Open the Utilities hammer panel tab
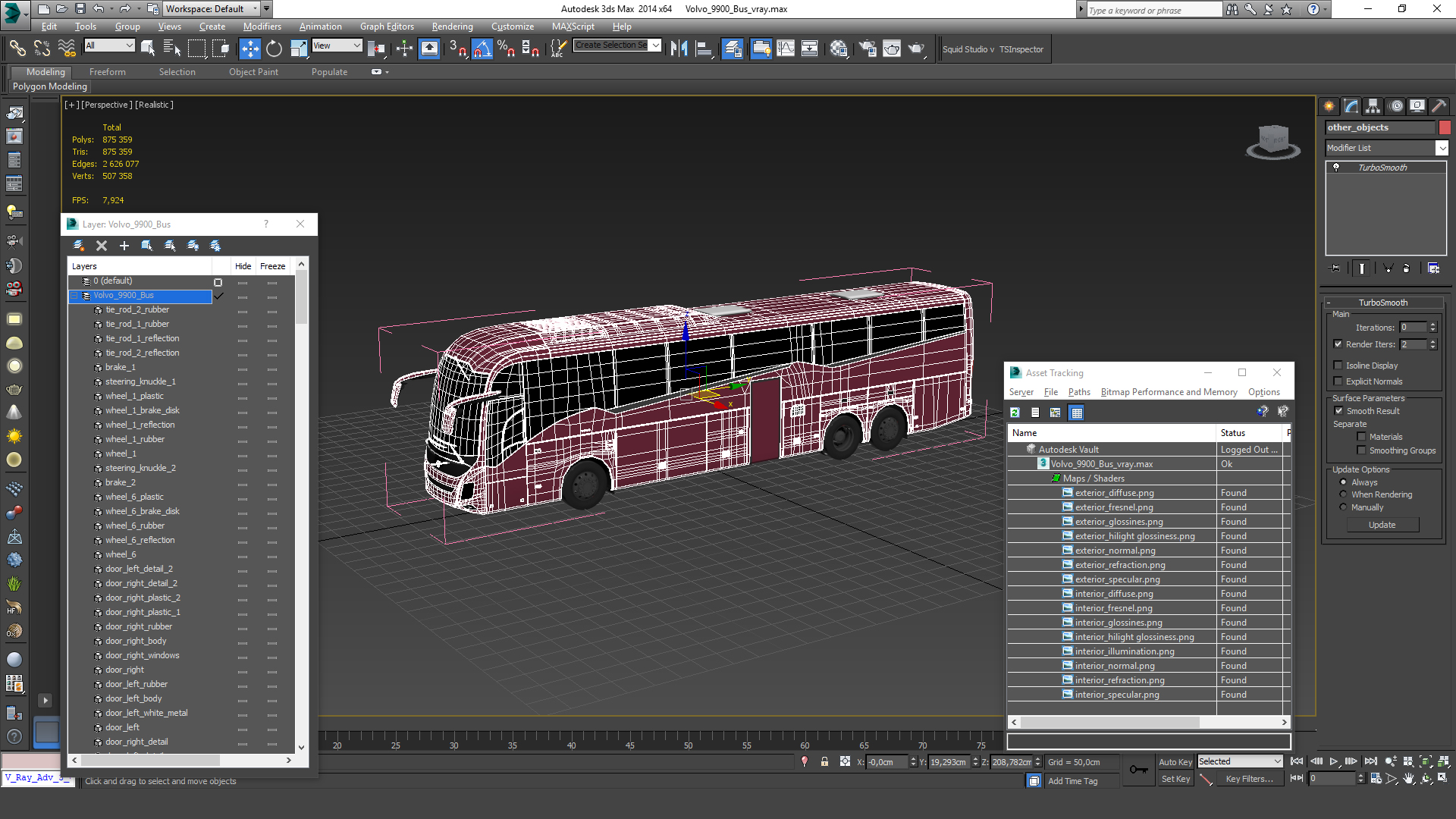Image resolution: width=1456 pixels, height=819 pixels. coord(1439,106)
